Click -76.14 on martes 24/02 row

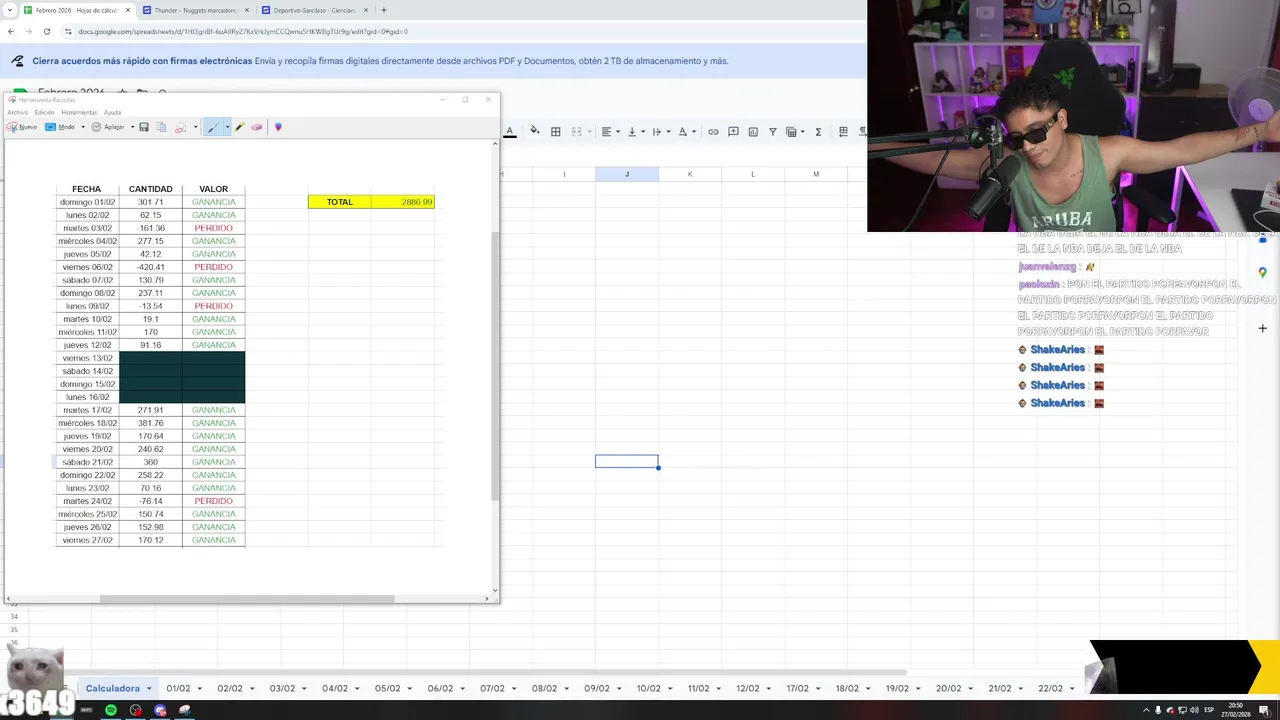coord(150,501)
